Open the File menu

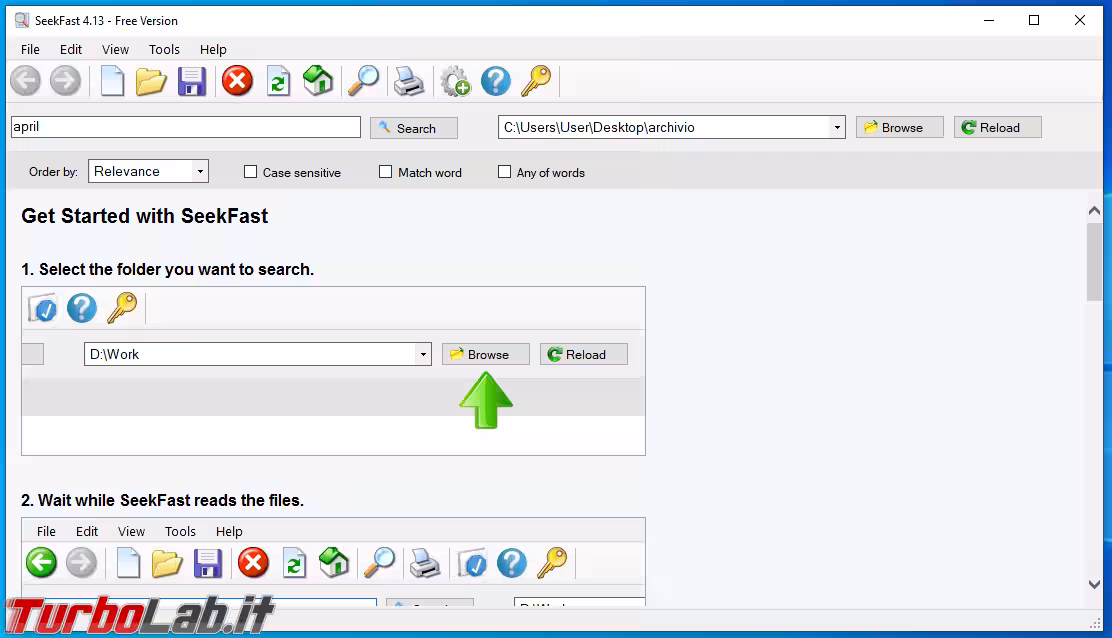click(30, 49)
